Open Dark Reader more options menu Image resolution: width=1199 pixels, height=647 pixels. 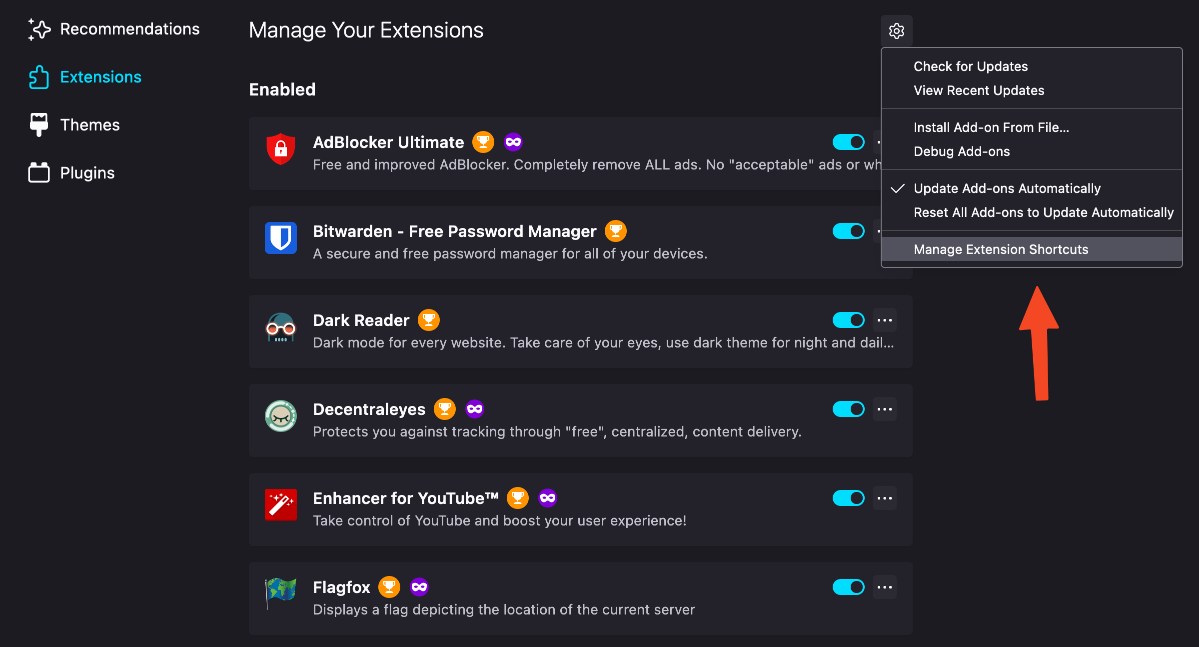pyautogui.click(x=884, y=320)
